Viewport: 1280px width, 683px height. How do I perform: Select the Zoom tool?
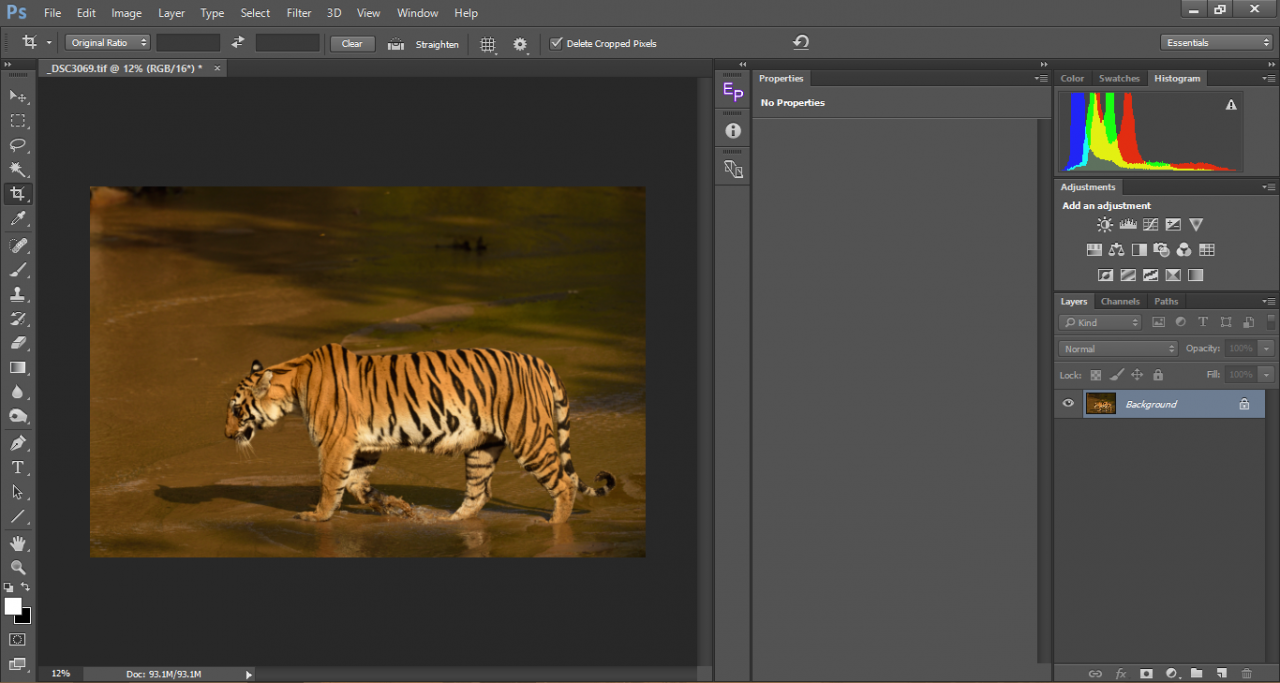pos(18,567)
